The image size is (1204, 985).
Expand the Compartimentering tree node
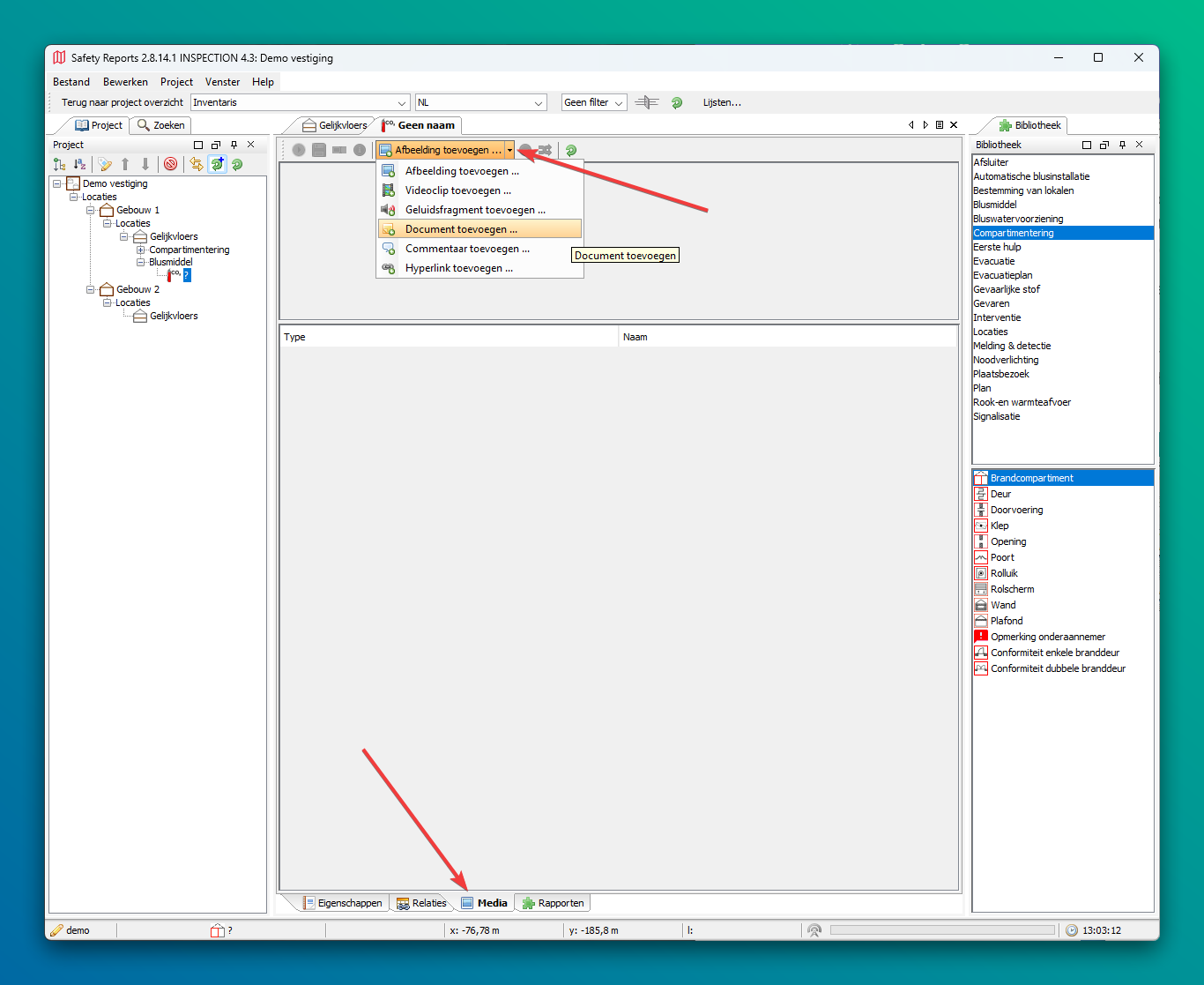click(140, 250)
